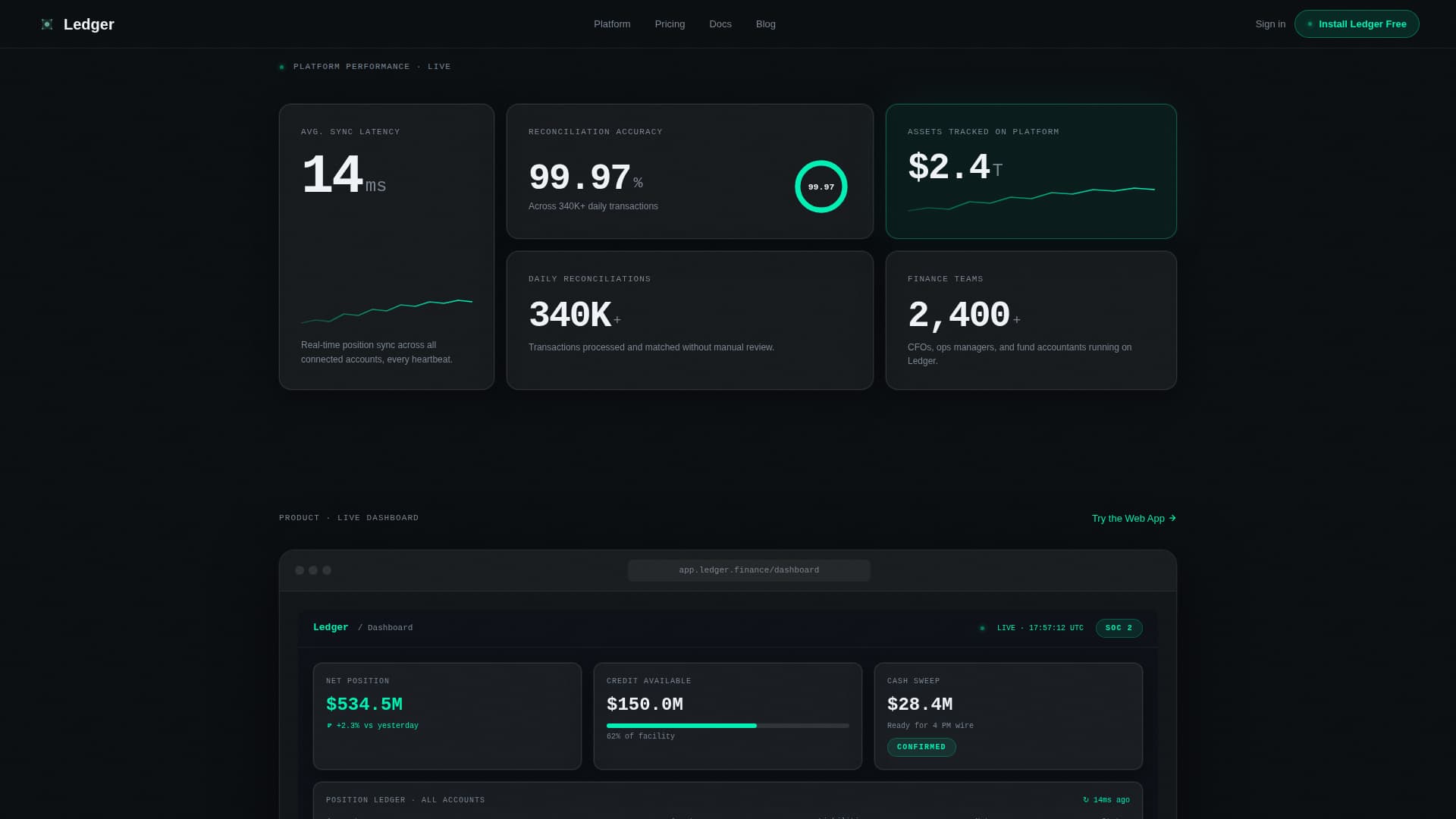The image size is (1456, 819).
Task: Click the Ledger brand name in header
Action: [x=89, y=24]
